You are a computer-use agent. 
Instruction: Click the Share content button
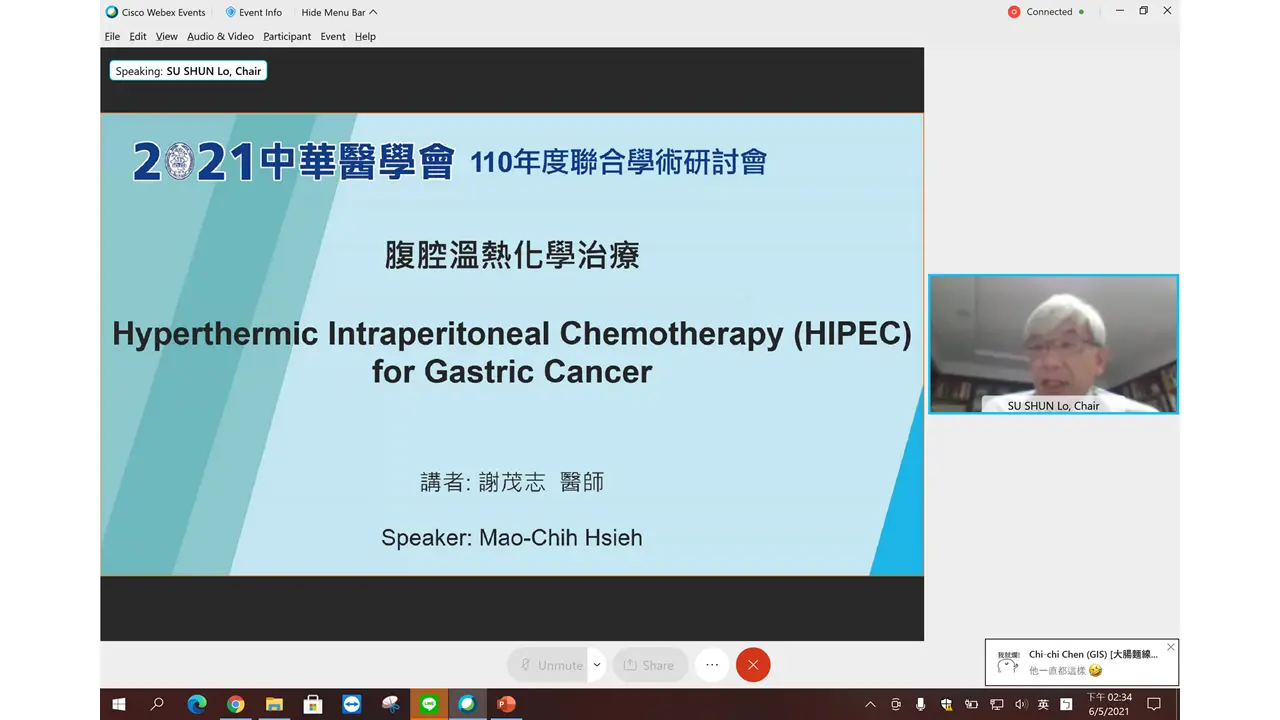pos(649,665)
